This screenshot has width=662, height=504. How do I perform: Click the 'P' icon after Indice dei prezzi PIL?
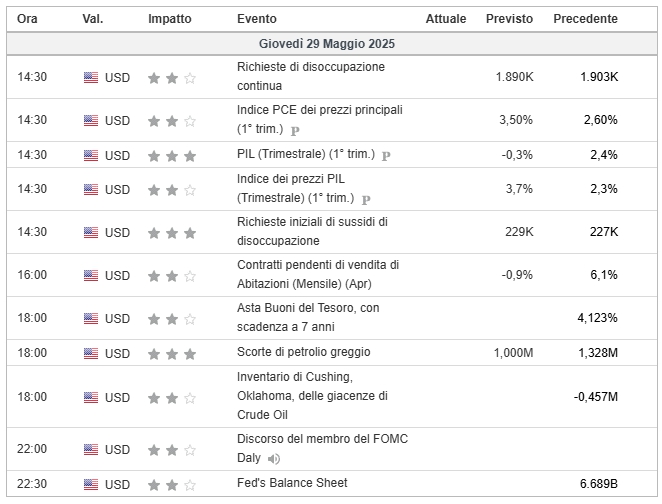(x=366, y=199)
